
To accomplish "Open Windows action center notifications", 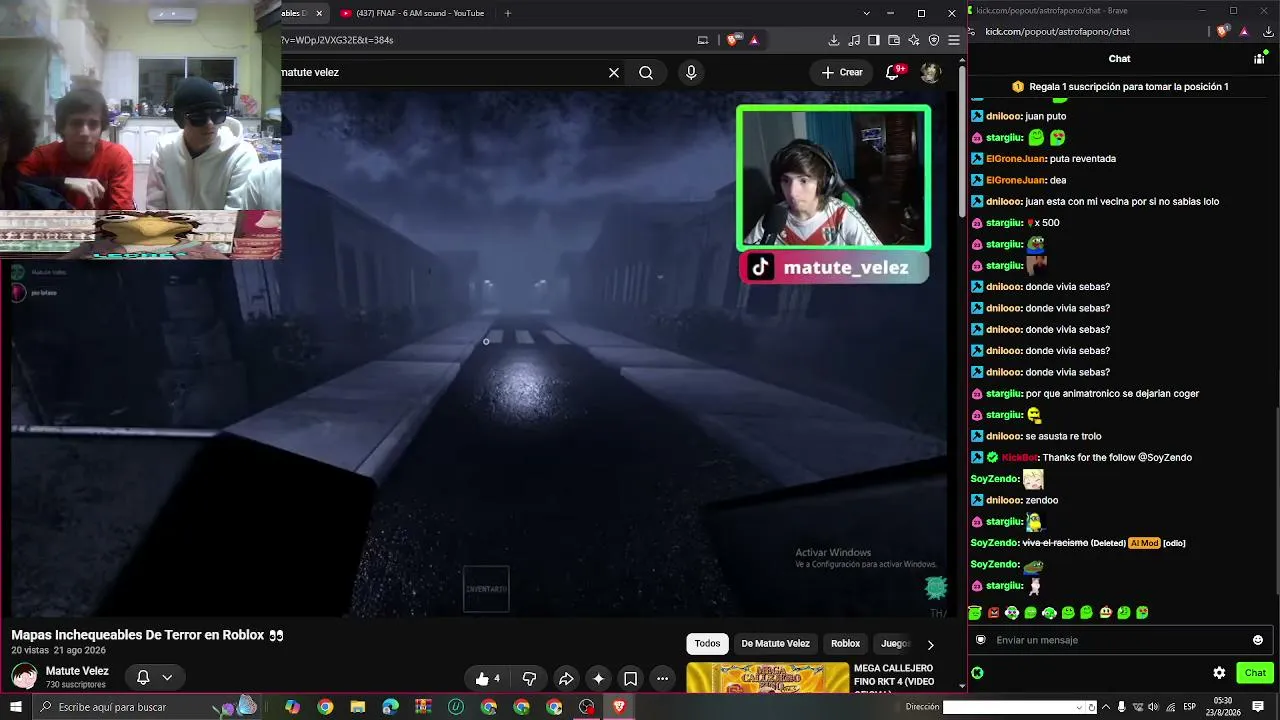I will [x=1256, y=707].
